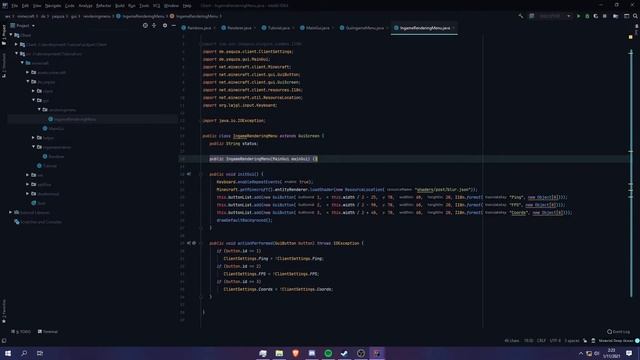Run the application with green play icon
The image size is (640, 360).
[x=578, y=16]
